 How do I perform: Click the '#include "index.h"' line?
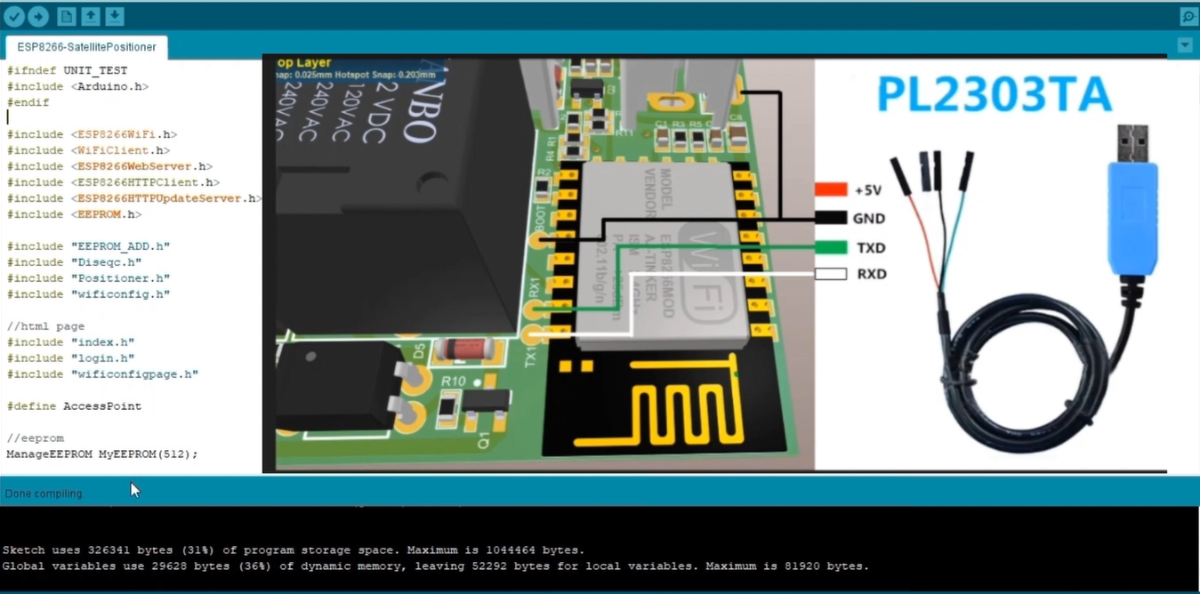70,342
